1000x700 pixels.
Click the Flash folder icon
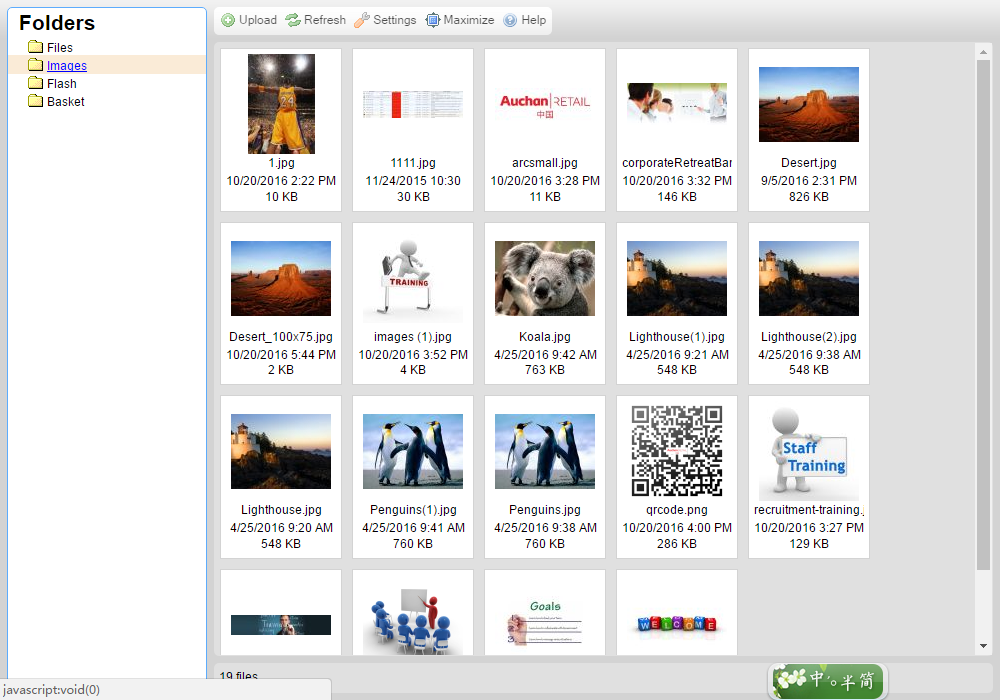[36, 83]
